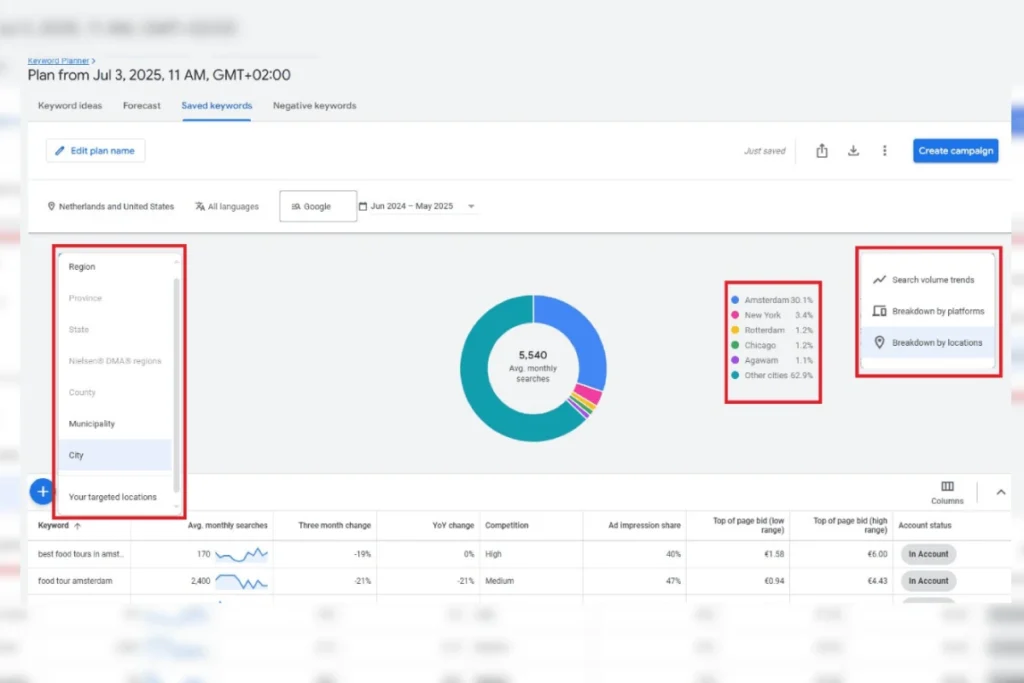Change the All languages setting
The image size is (1024, 683).
[227, 207]
